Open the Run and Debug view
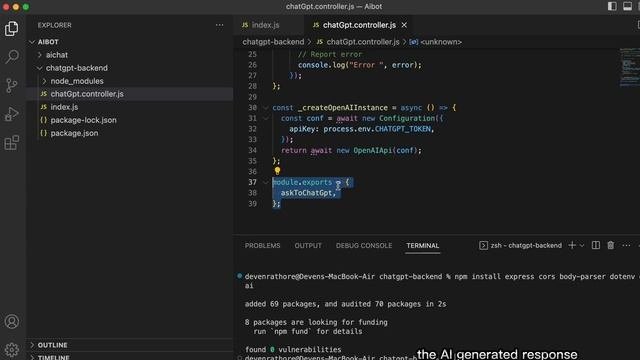Screen dimensions: 640x360 coord(11,114)
